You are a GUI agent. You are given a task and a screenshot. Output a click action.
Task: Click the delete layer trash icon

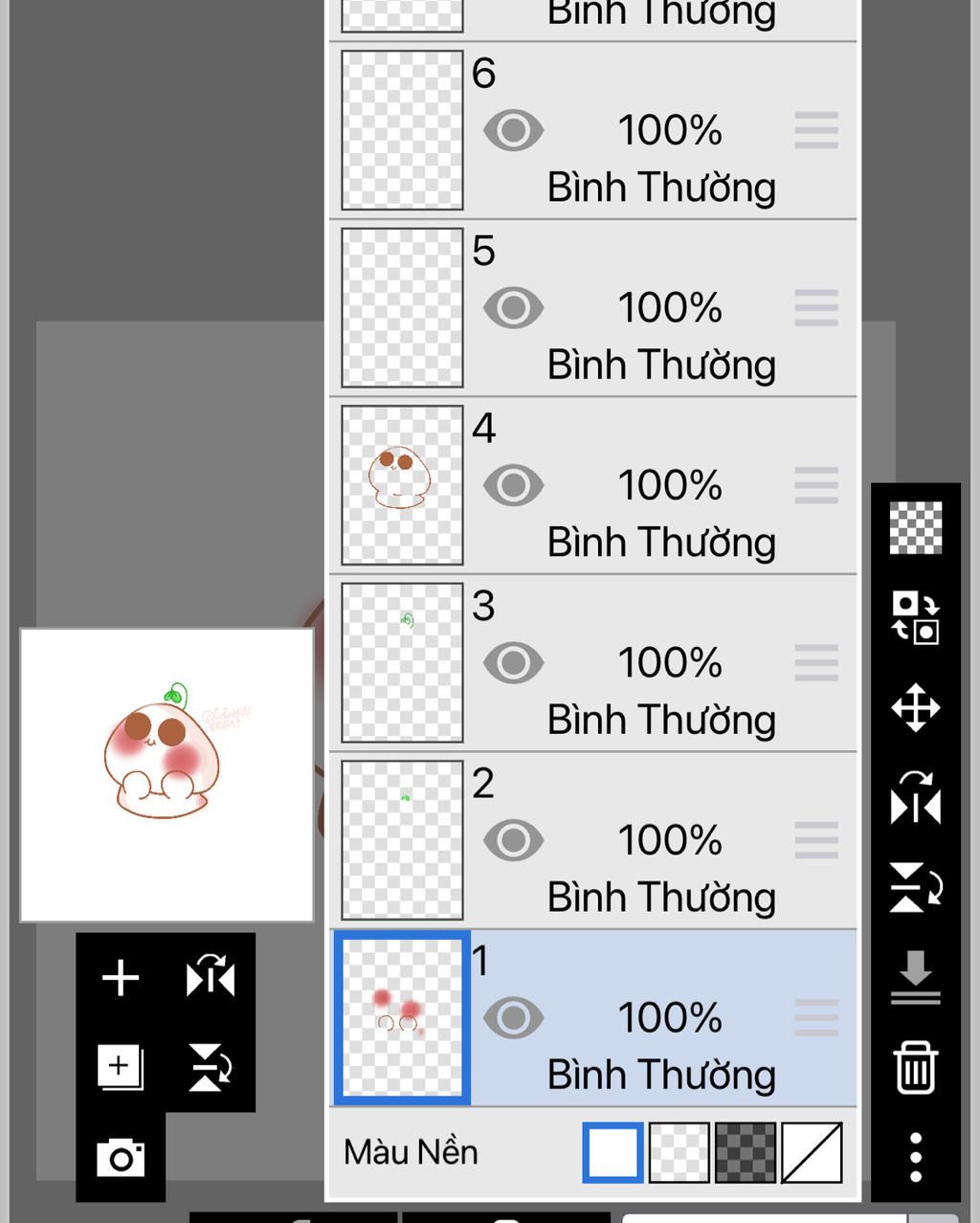click(x=916, y=1067)
